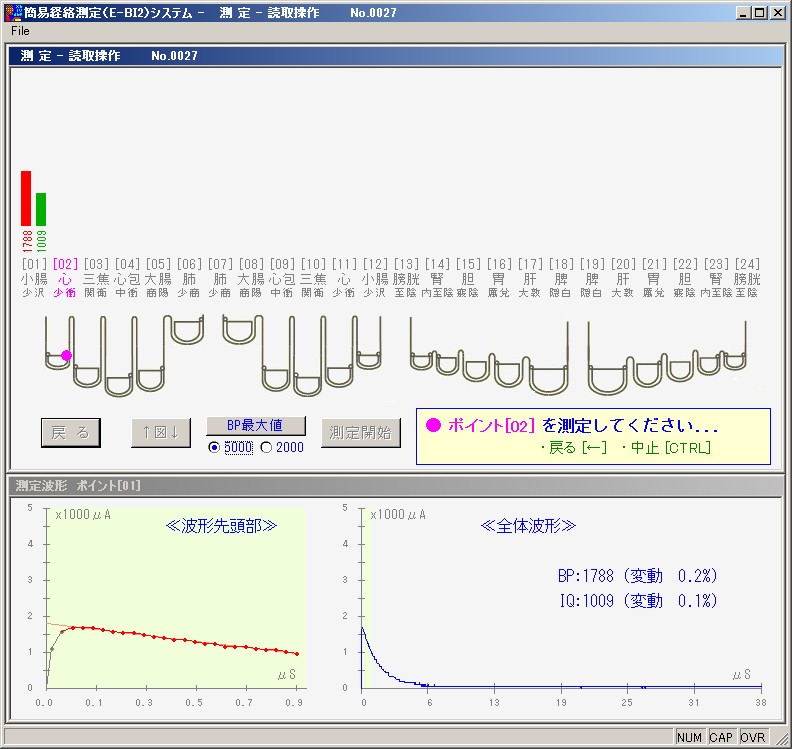Viewport: 792px width, 749px height.
Task: Open the File menu
Action: point(20,31)
